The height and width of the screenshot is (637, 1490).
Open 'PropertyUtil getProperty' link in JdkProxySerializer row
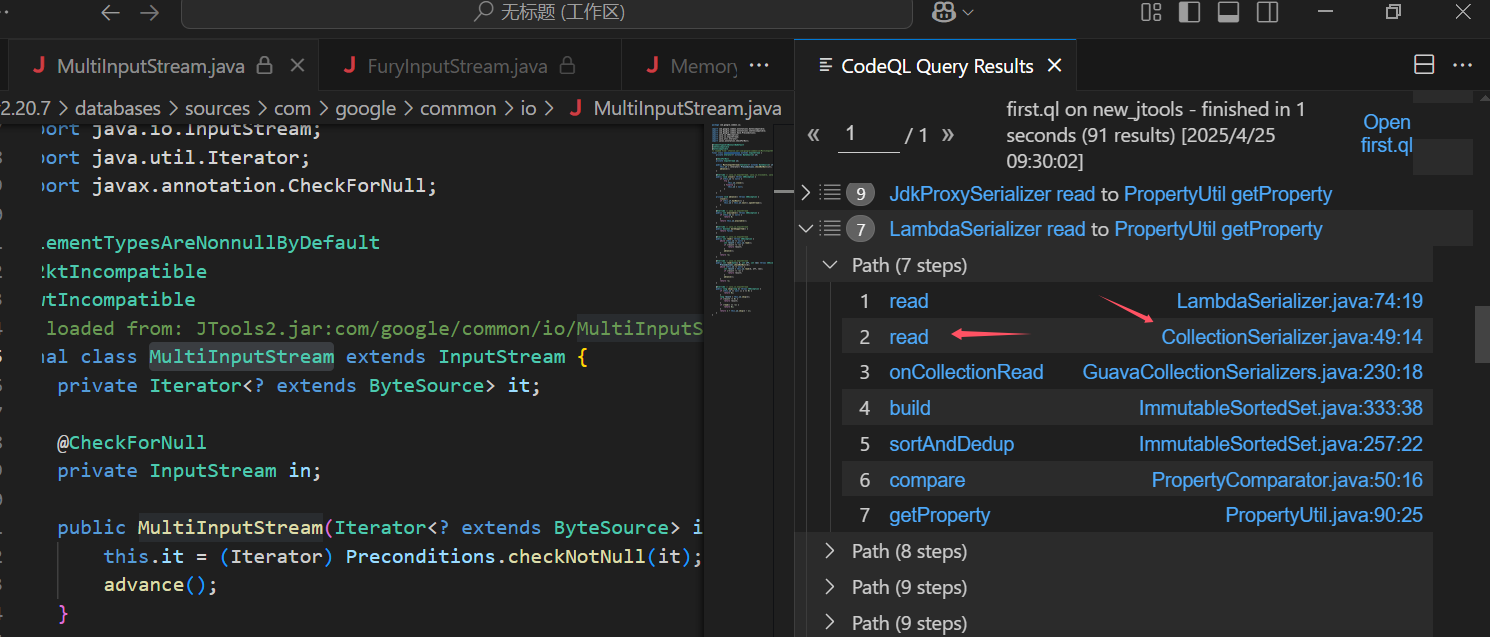pos(1228,194)
